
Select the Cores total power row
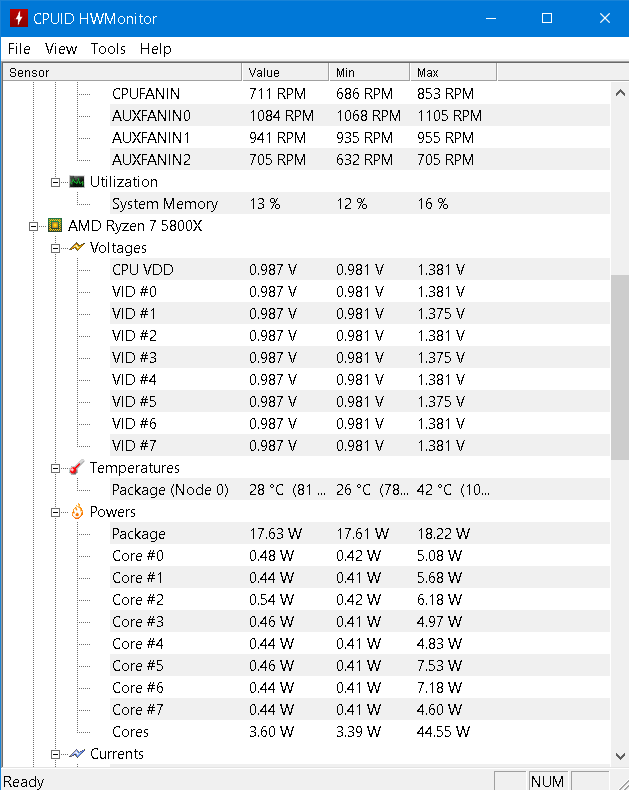(360, 732)
